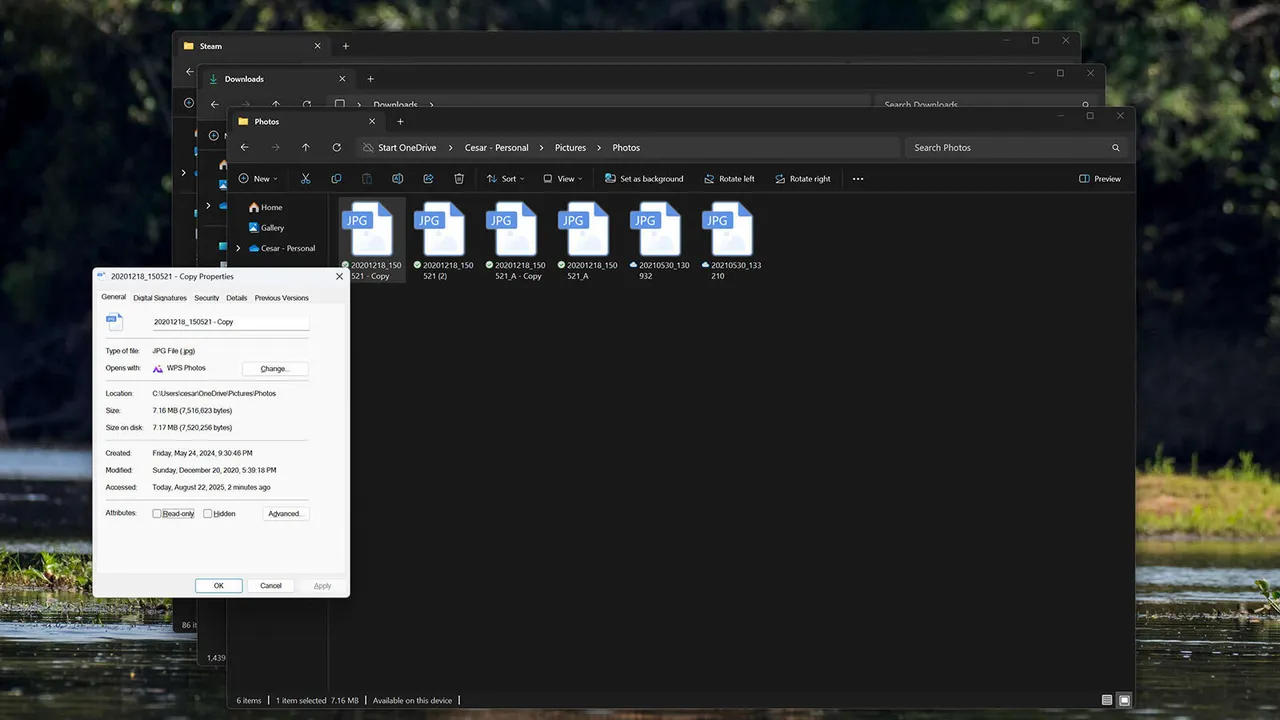Check the Hidden attribute checkbox
The width and height of the screenshot is (1280, 720).
[x=207, y=513]
